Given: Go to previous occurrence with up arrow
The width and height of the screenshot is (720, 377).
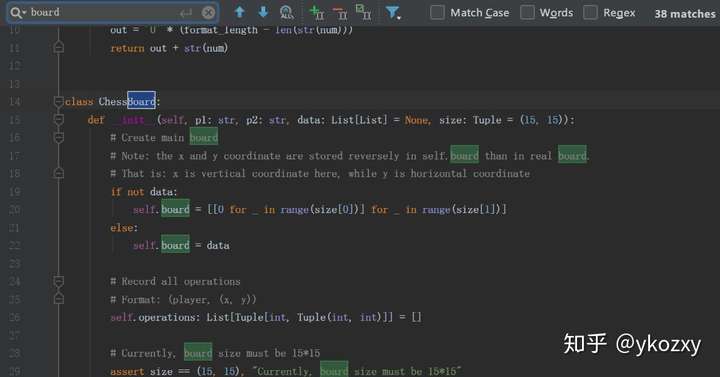Looking at the screenshot, I should pos(240,12).
